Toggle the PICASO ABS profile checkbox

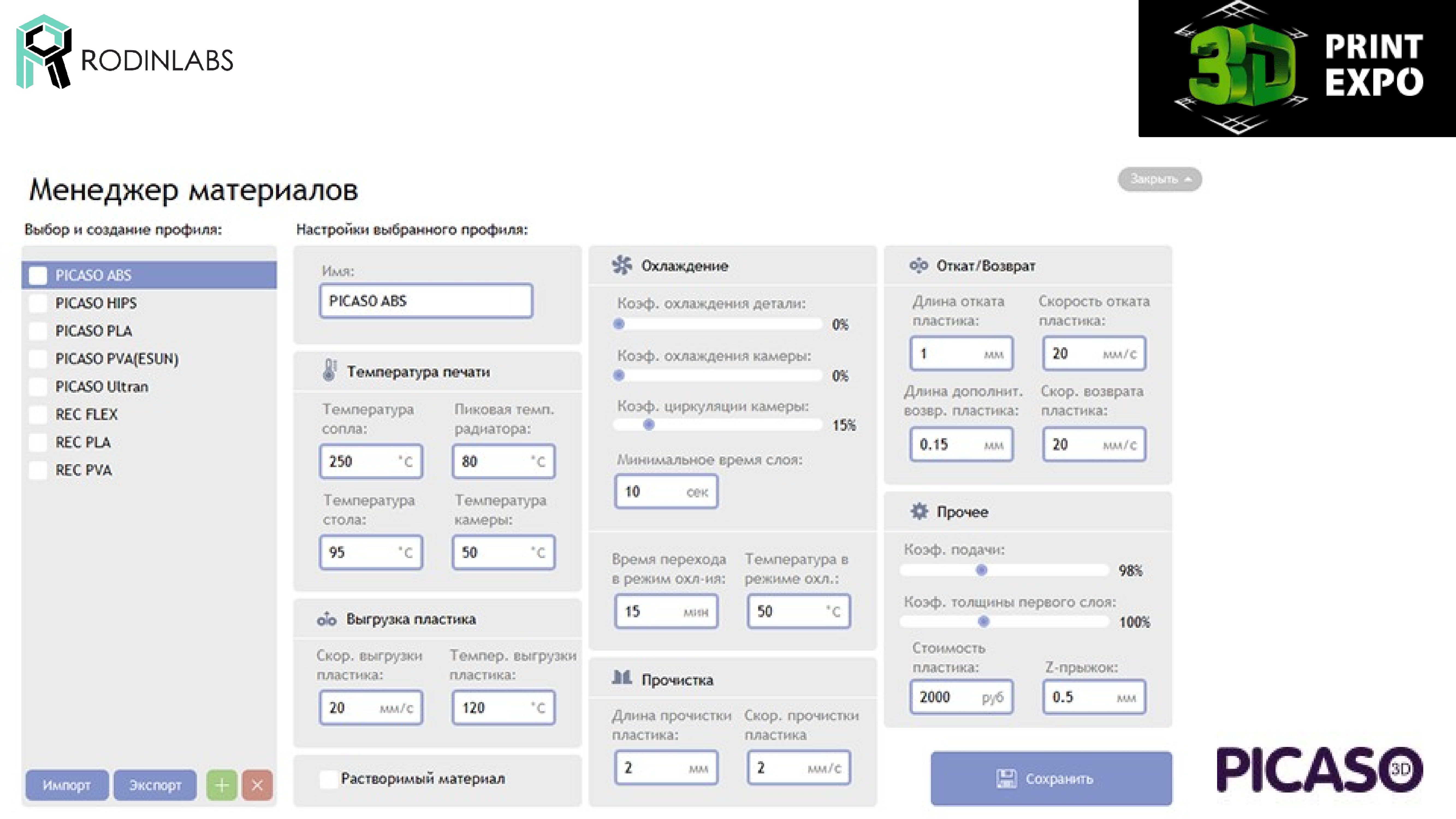38,275
